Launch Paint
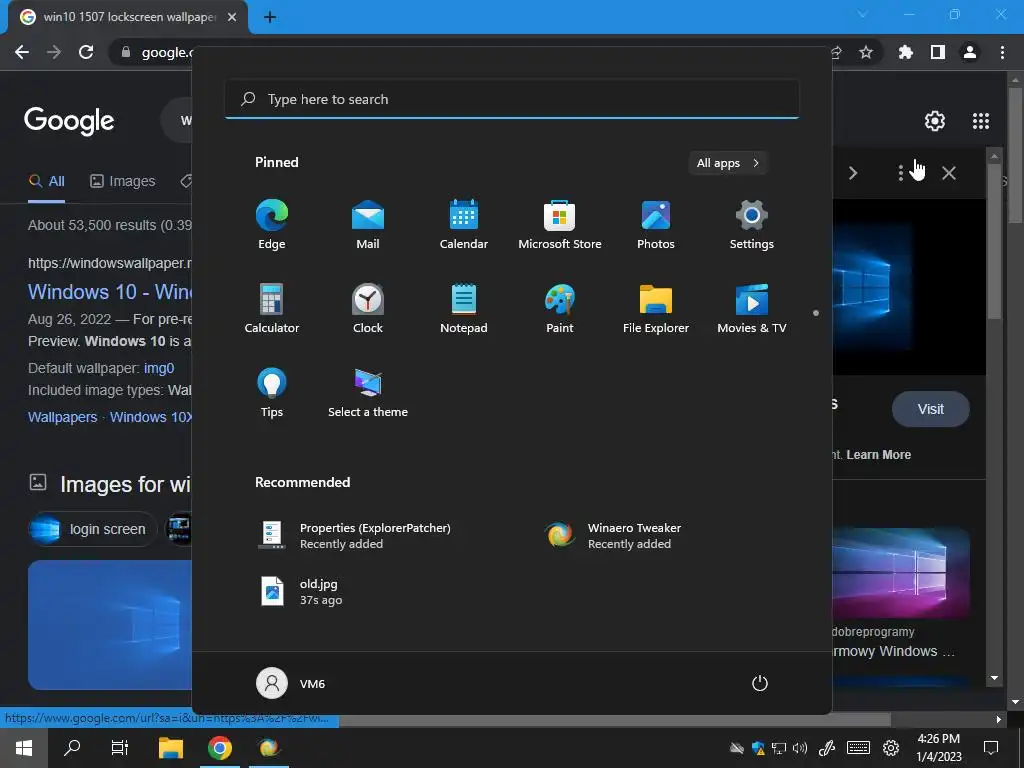Screen dimensions: 1024x768 pos(560,309)
